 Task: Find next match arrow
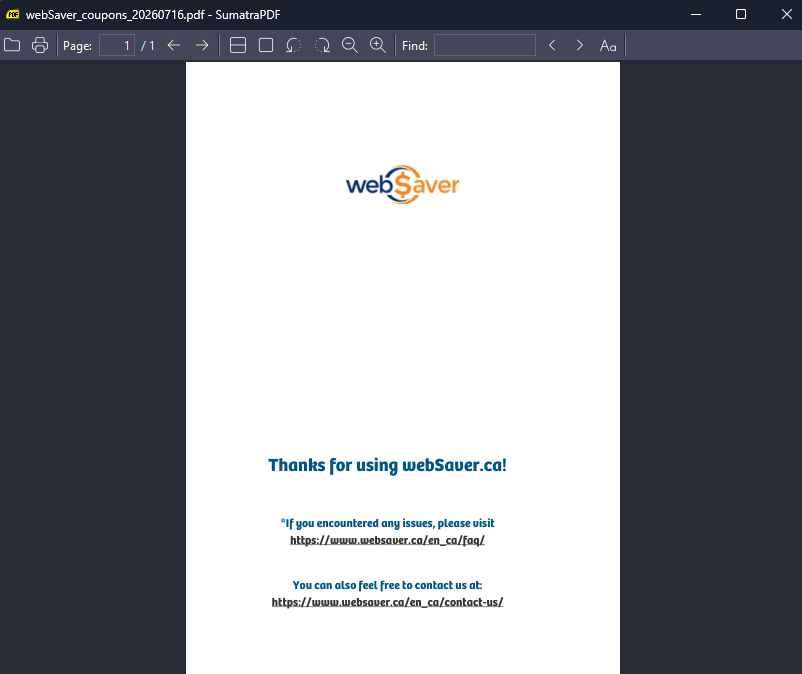click(580, 46)
